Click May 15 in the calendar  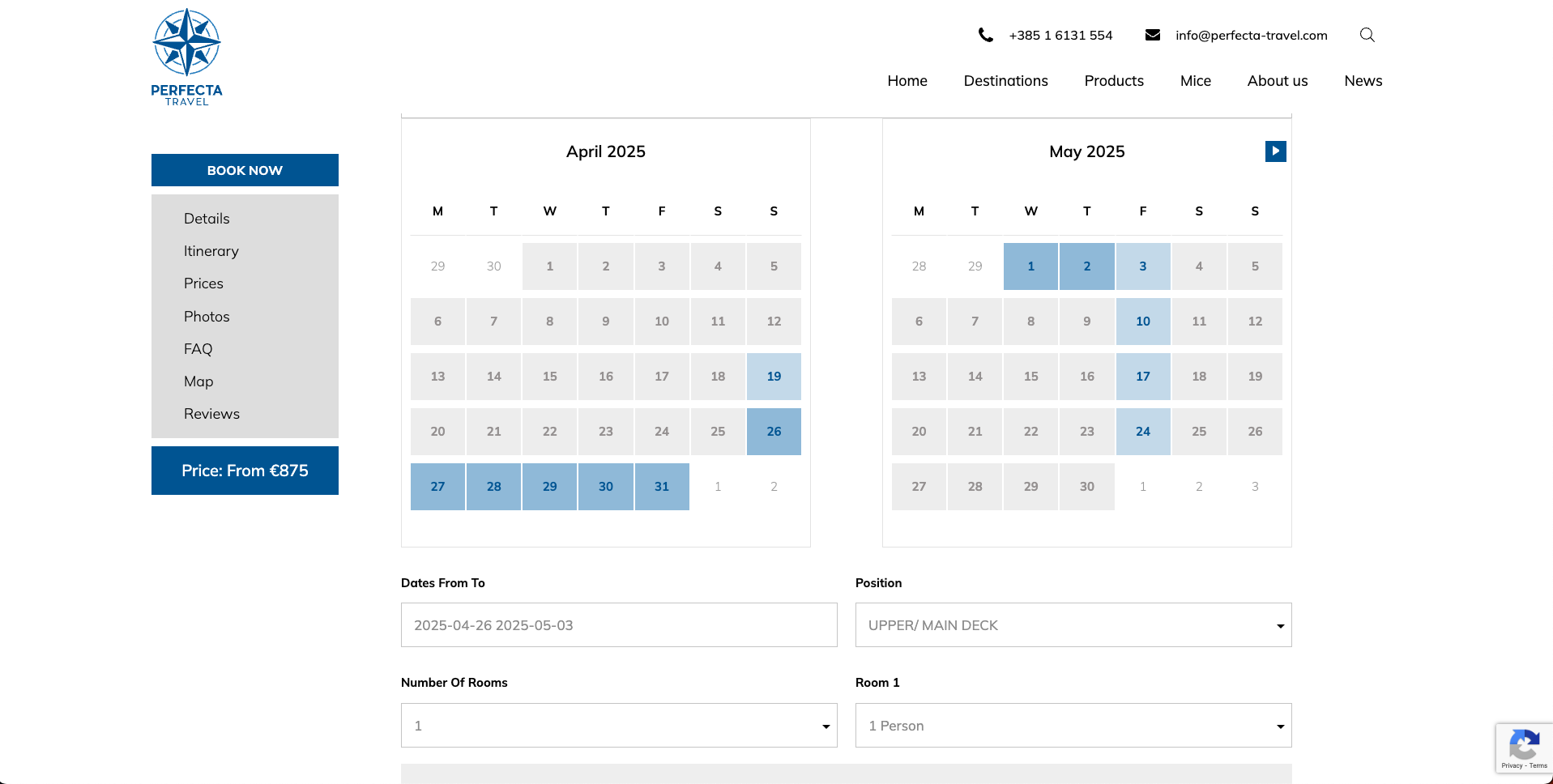(1030, 377)
